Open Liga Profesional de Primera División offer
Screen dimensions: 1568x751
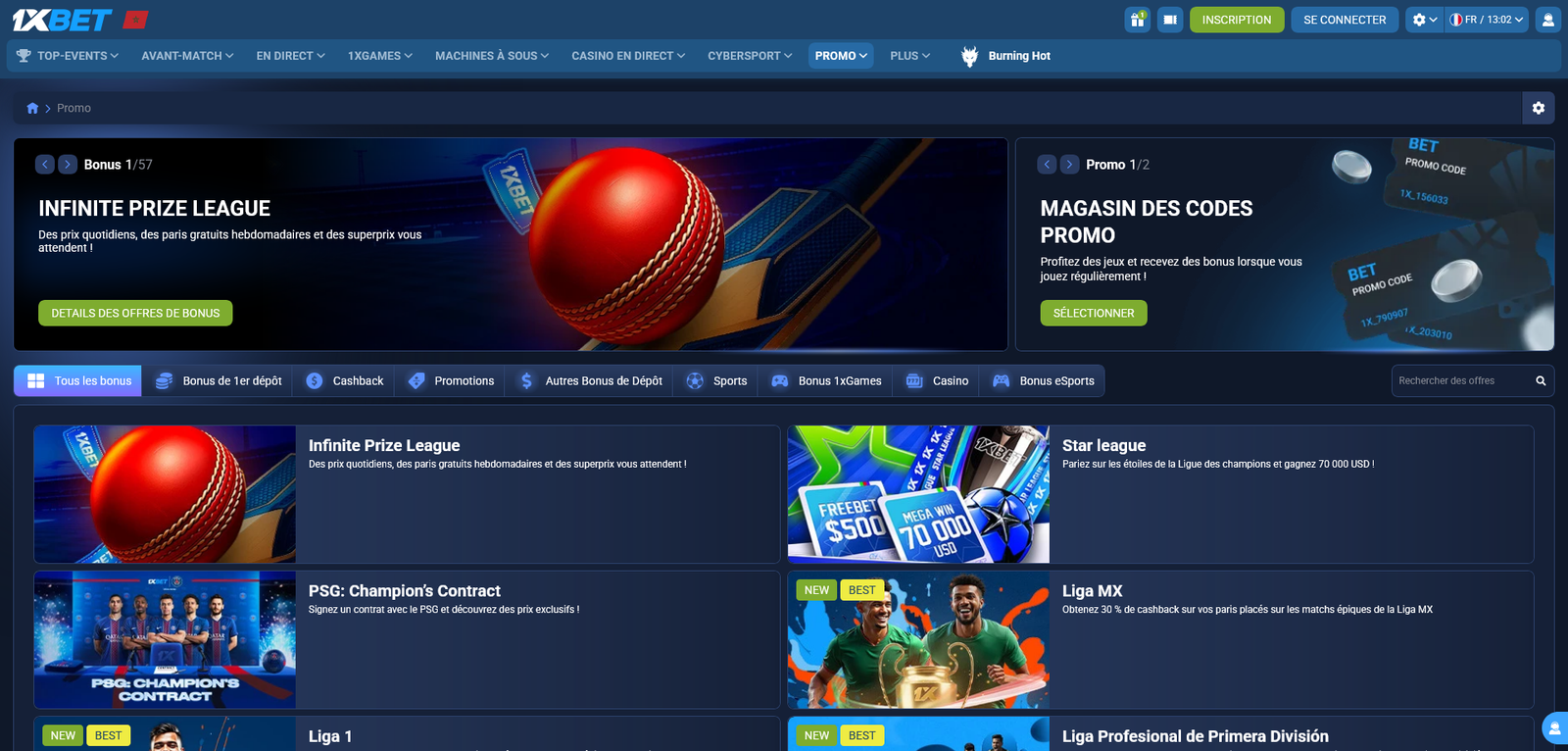click(x=1196, y=736)
